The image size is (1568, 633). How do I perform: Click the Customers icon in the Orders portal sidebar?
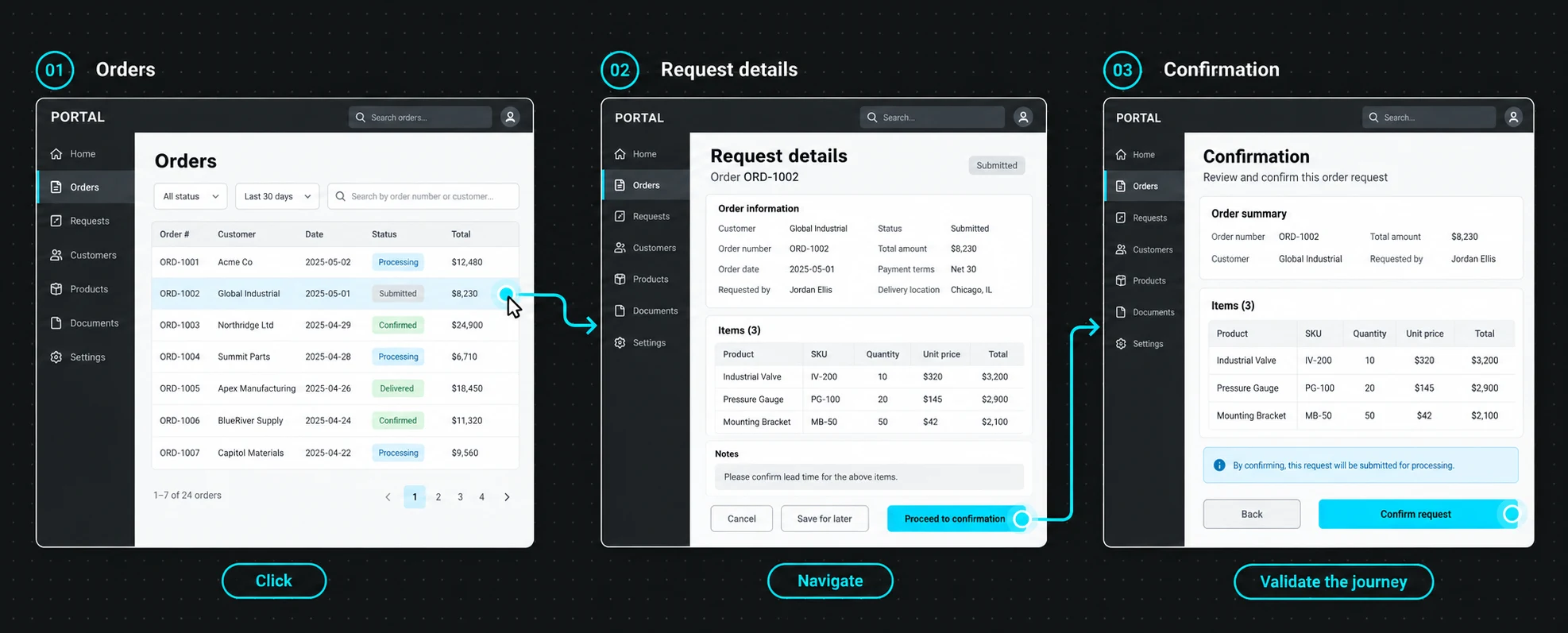[x=56, y=255]
